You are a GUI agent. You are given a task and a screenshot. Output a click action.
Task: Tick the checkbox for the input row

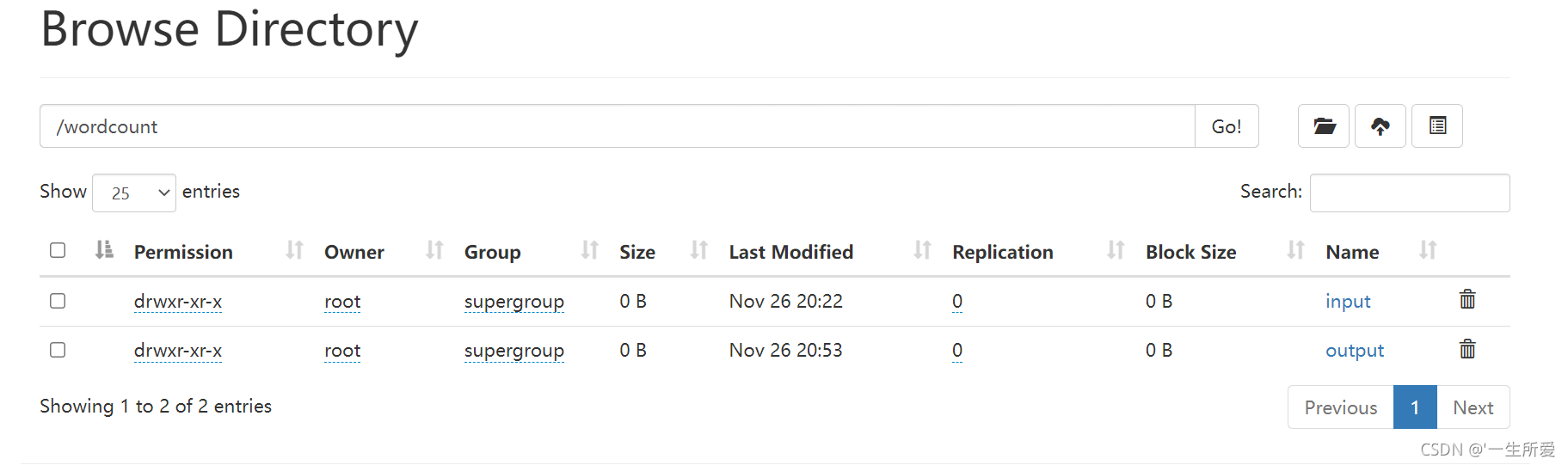pyautogui.click(x=58, y=301)
